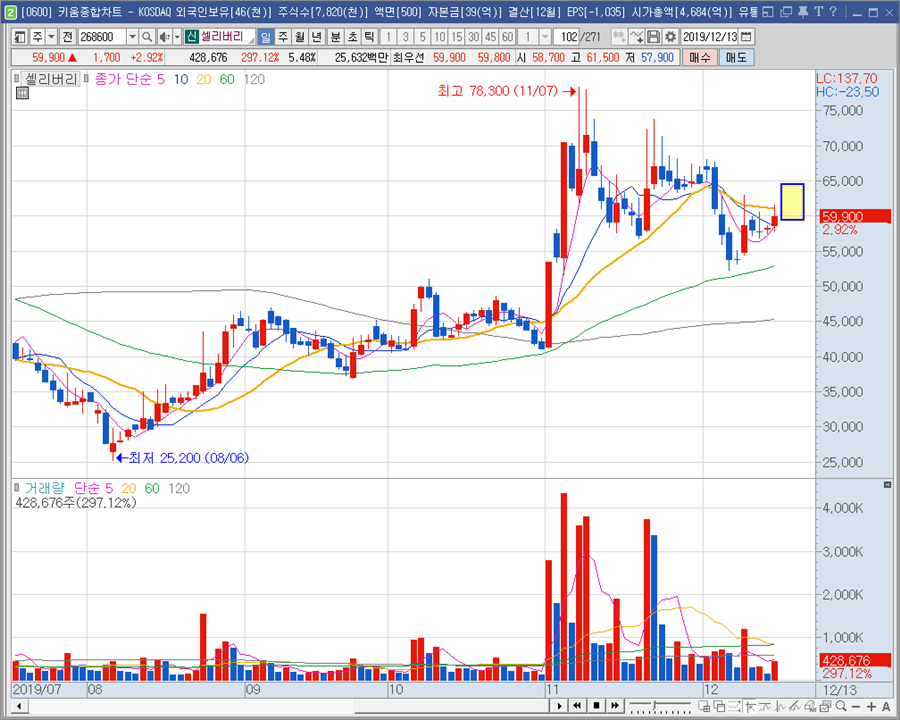Open the interval count dropdown arrow
The image size is (900, 720).
pos(545,37)
